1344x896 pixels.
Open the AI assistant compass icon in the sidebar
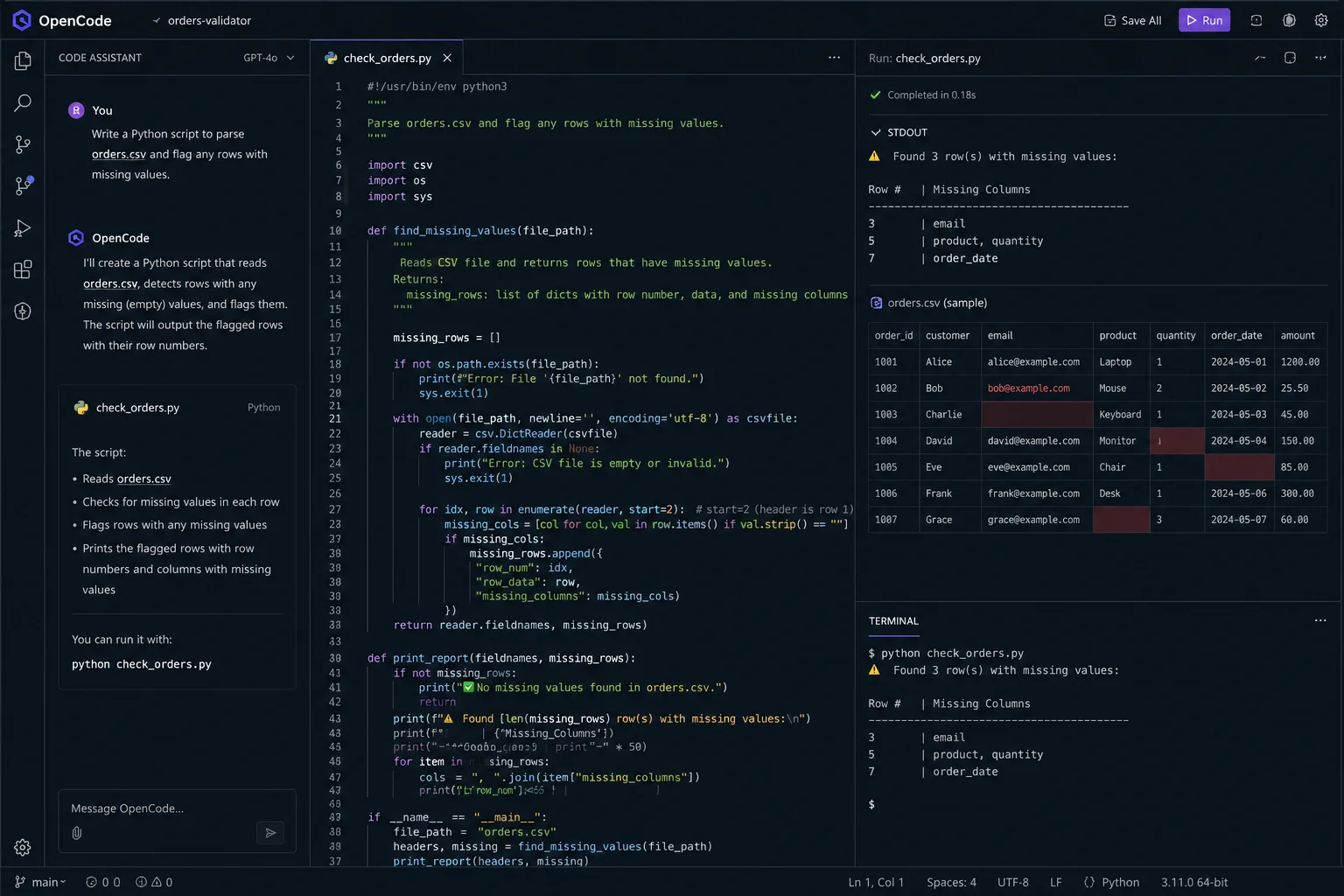click(23, 311)
